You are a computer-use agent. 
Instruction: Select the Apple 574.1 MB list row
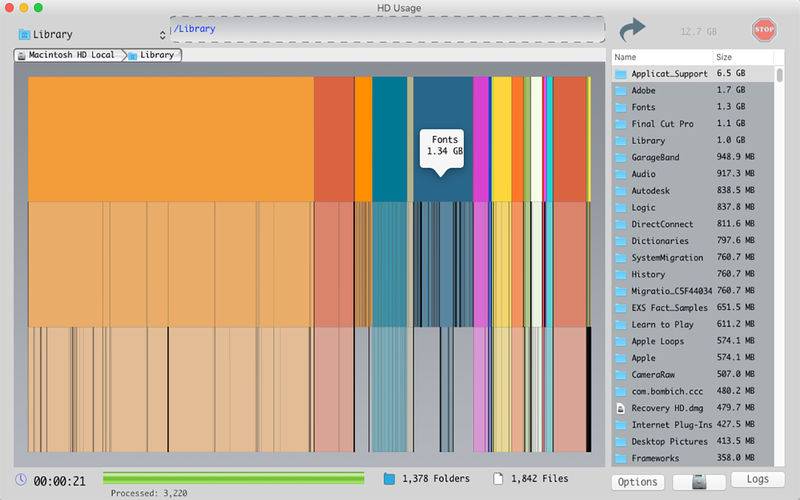tap(693, 358)
